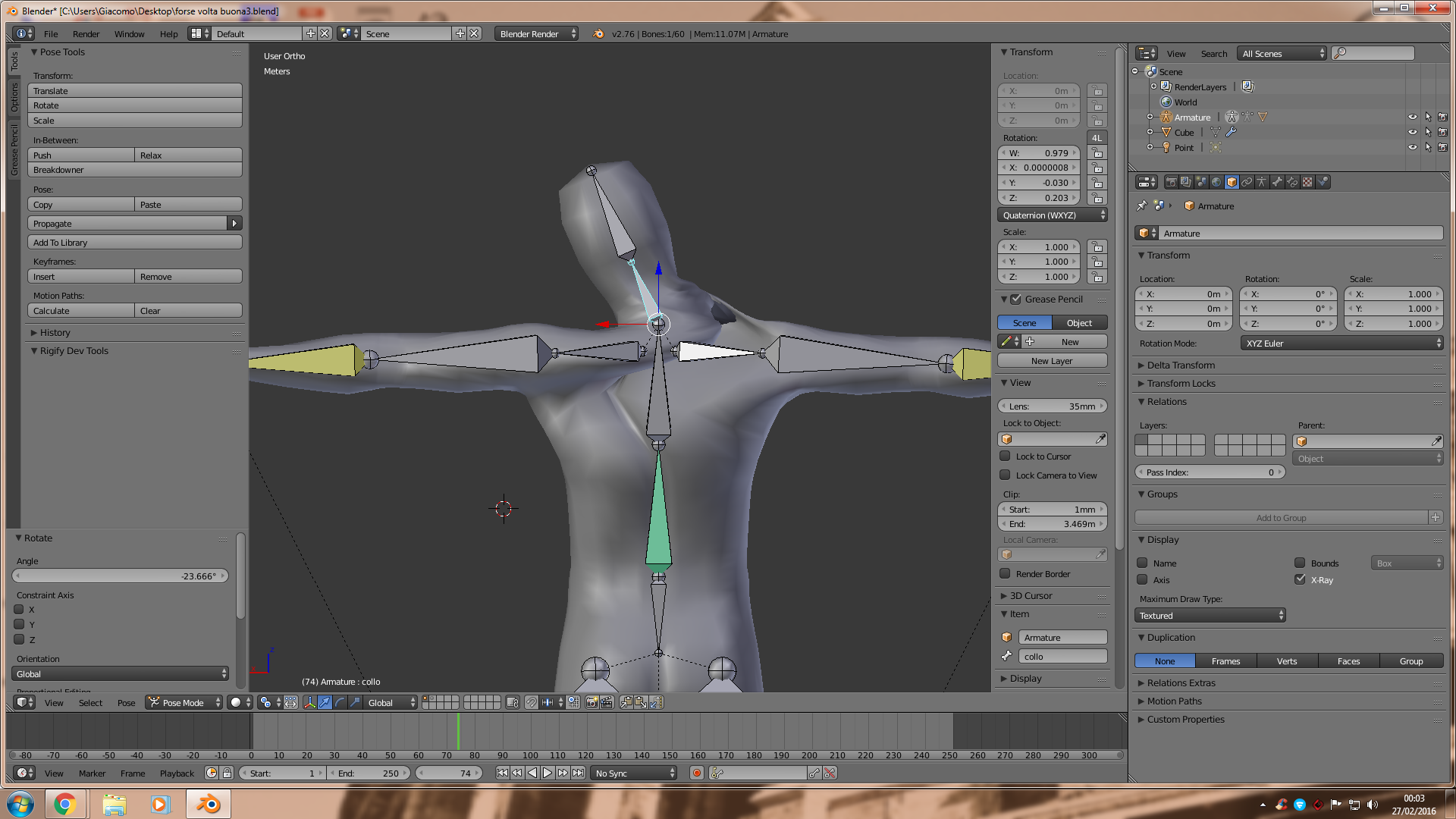Open the World properties tab globe icon
1456x819 pixels.
tap(1216, 182)
